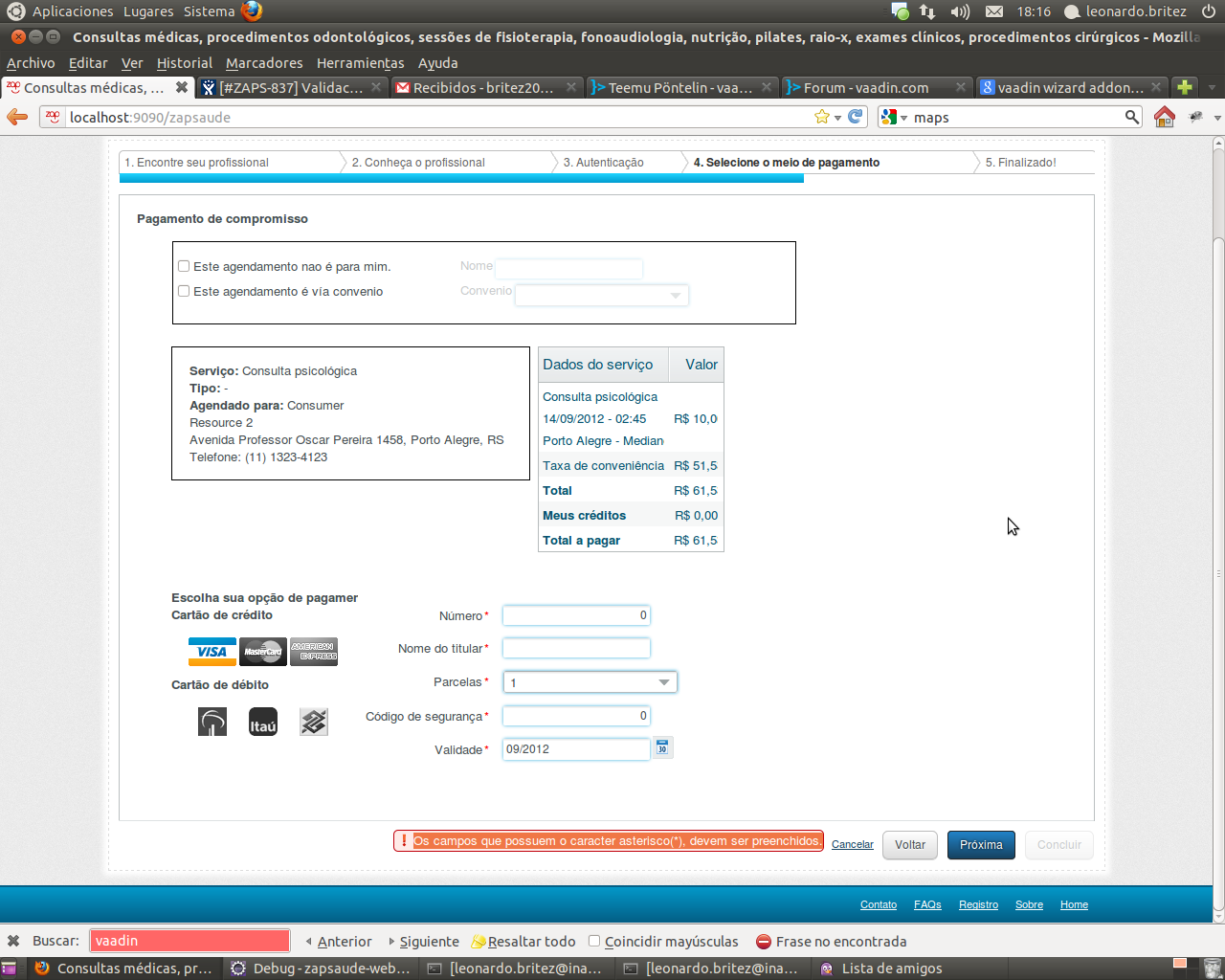Click the Cancelar link
This screenshot has width=1225, height=980.
click(852, 844)
